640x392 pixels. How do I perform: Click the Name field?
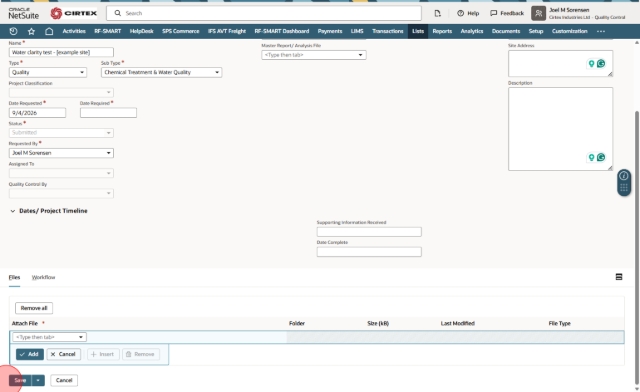(x=61, y=52)
